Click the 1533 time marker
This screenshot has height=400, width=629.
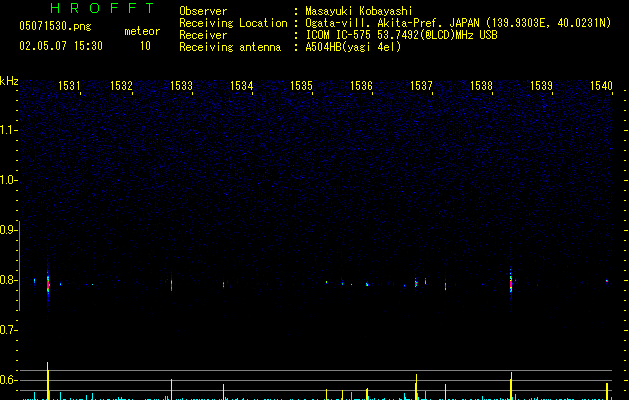coord(181,86)
